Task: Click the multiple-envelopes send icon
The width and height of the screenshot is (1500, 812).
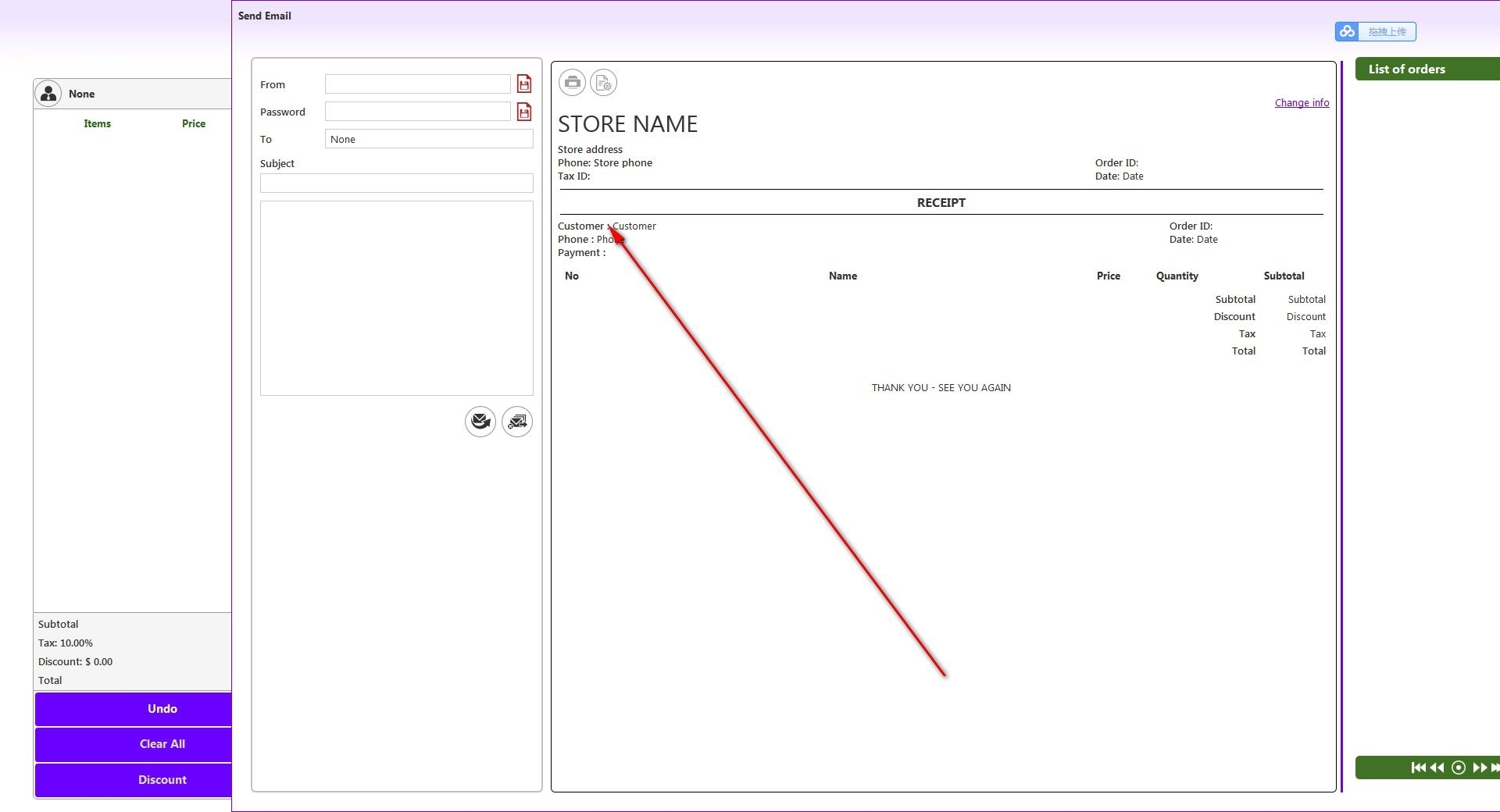Action: (517, 422)
